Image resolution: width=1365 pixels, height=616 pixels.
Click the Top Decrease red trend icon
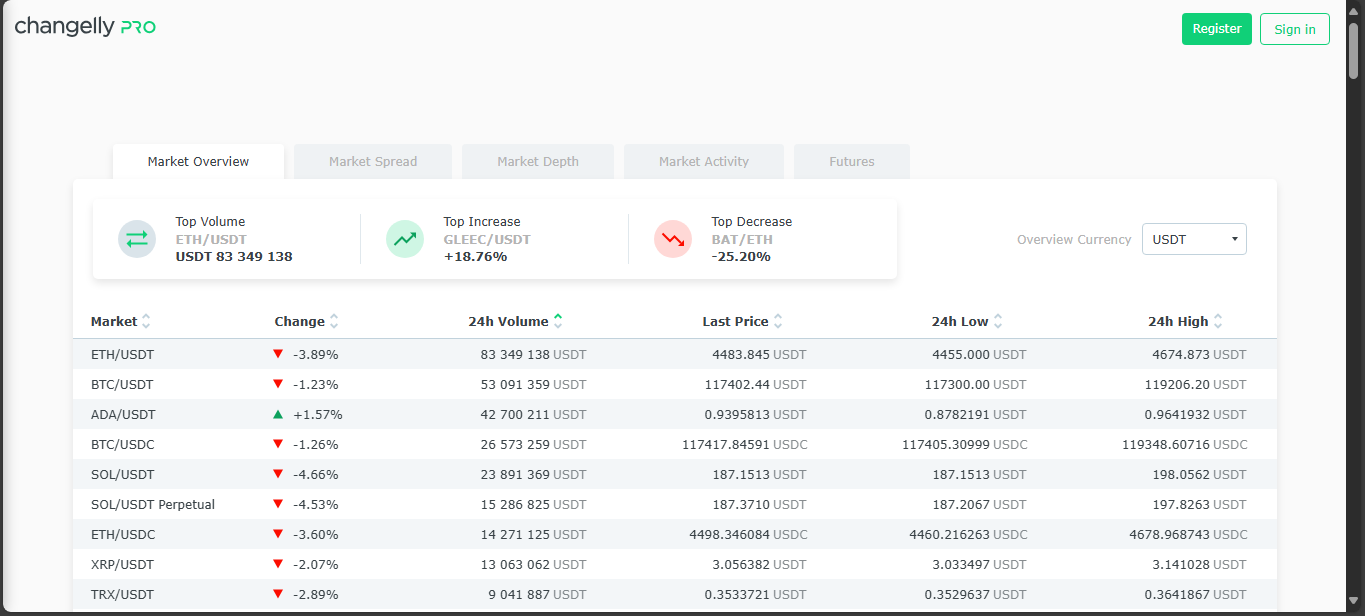point(673,239)
